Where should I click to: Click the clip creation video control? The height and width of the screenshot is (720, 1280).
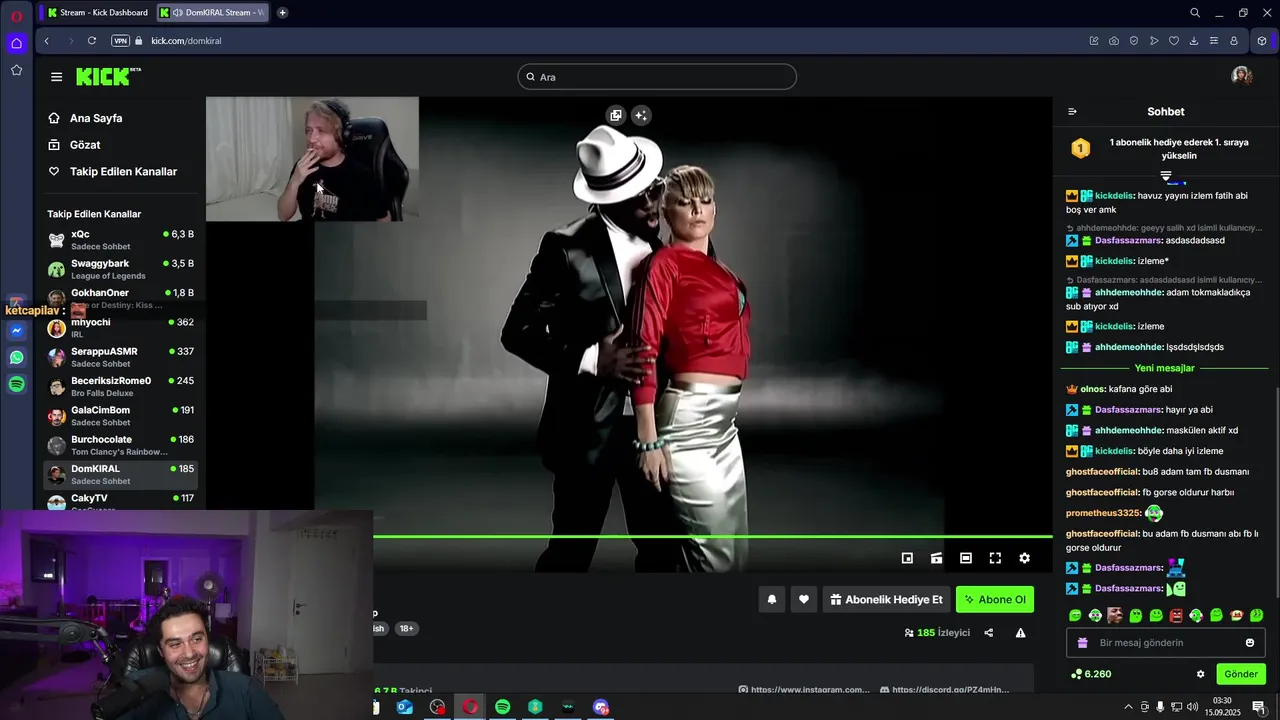936,558
